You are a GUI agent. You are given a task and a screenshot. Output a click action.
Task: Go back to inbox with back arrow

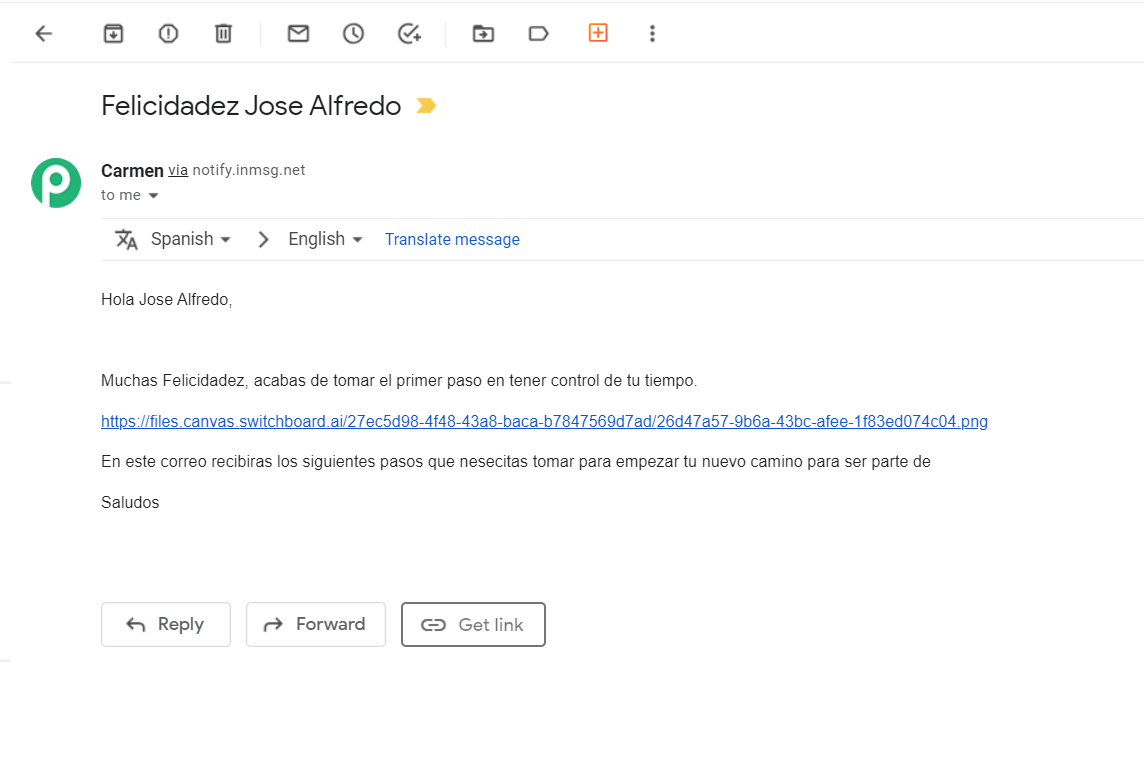point(43,34)
